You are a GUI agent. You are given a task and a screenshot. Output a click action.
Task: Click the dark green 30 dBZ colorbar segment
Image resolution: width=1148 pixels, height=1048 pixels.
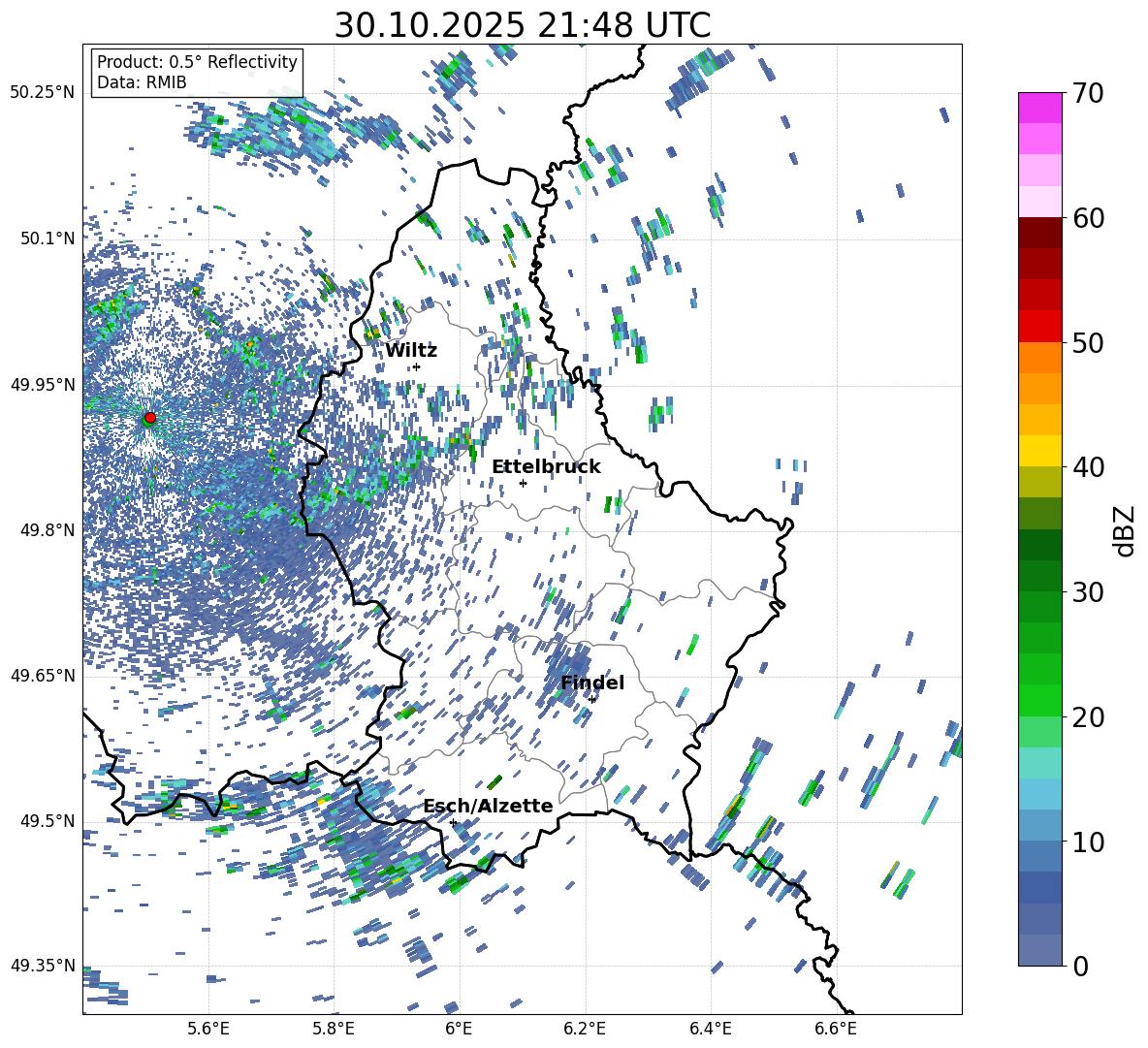click(x=1039, y=576)
